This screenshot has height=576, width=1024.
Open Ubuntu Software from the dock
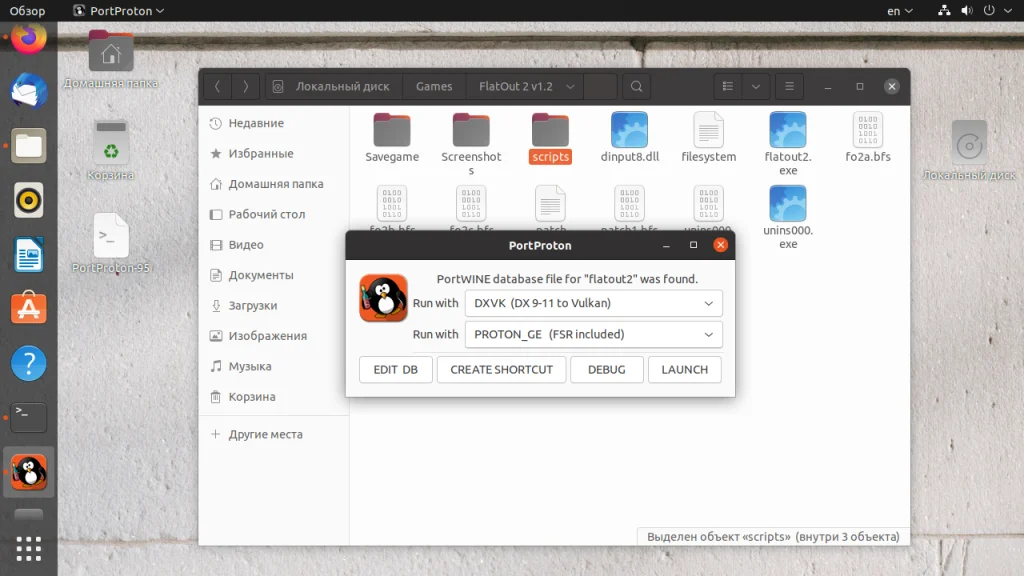tap(28, 309)
